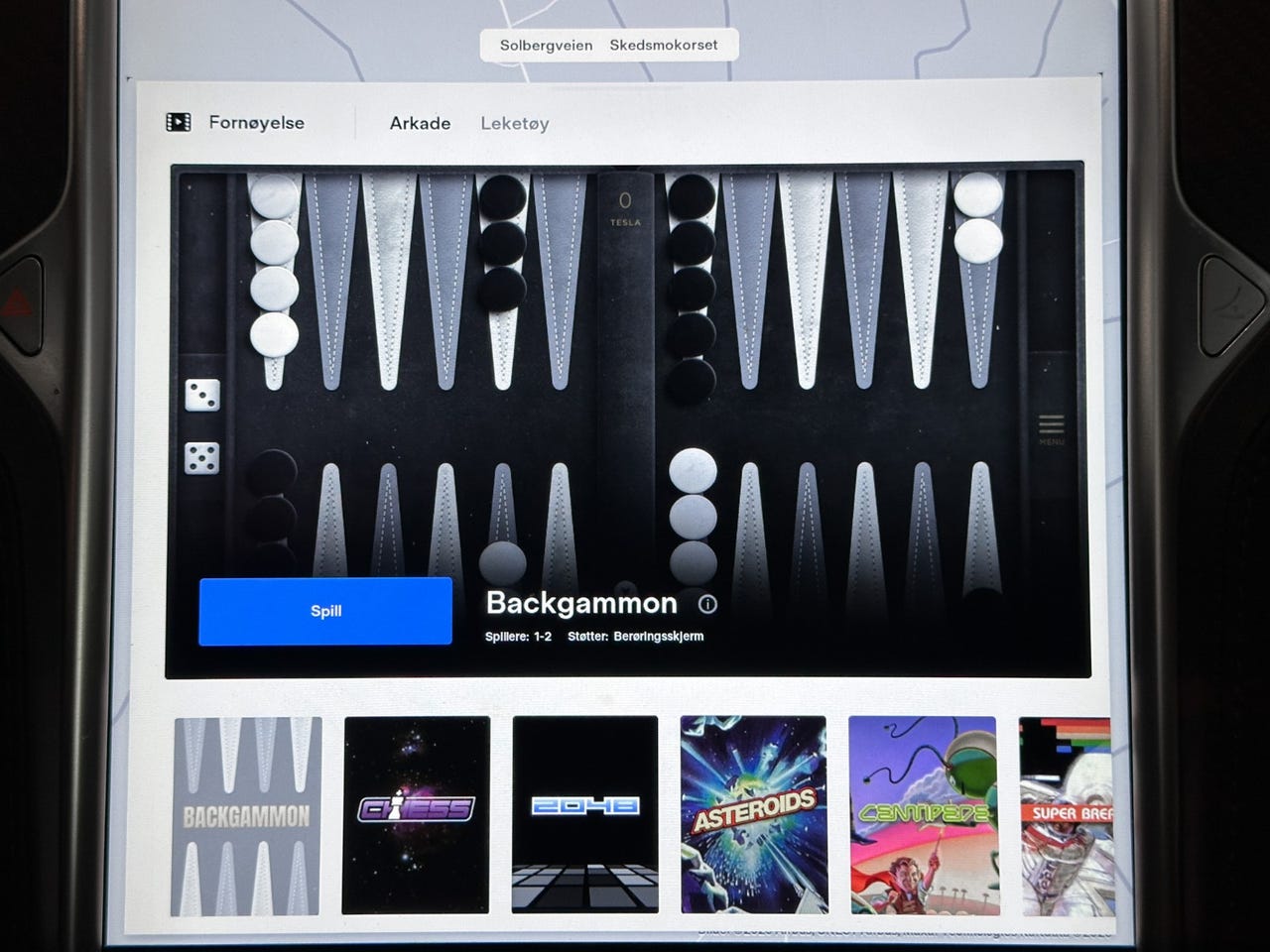Viewport: 1270px width, 952px height.
Task: Click the Fornøyelse section title
Action: point(257,123)
